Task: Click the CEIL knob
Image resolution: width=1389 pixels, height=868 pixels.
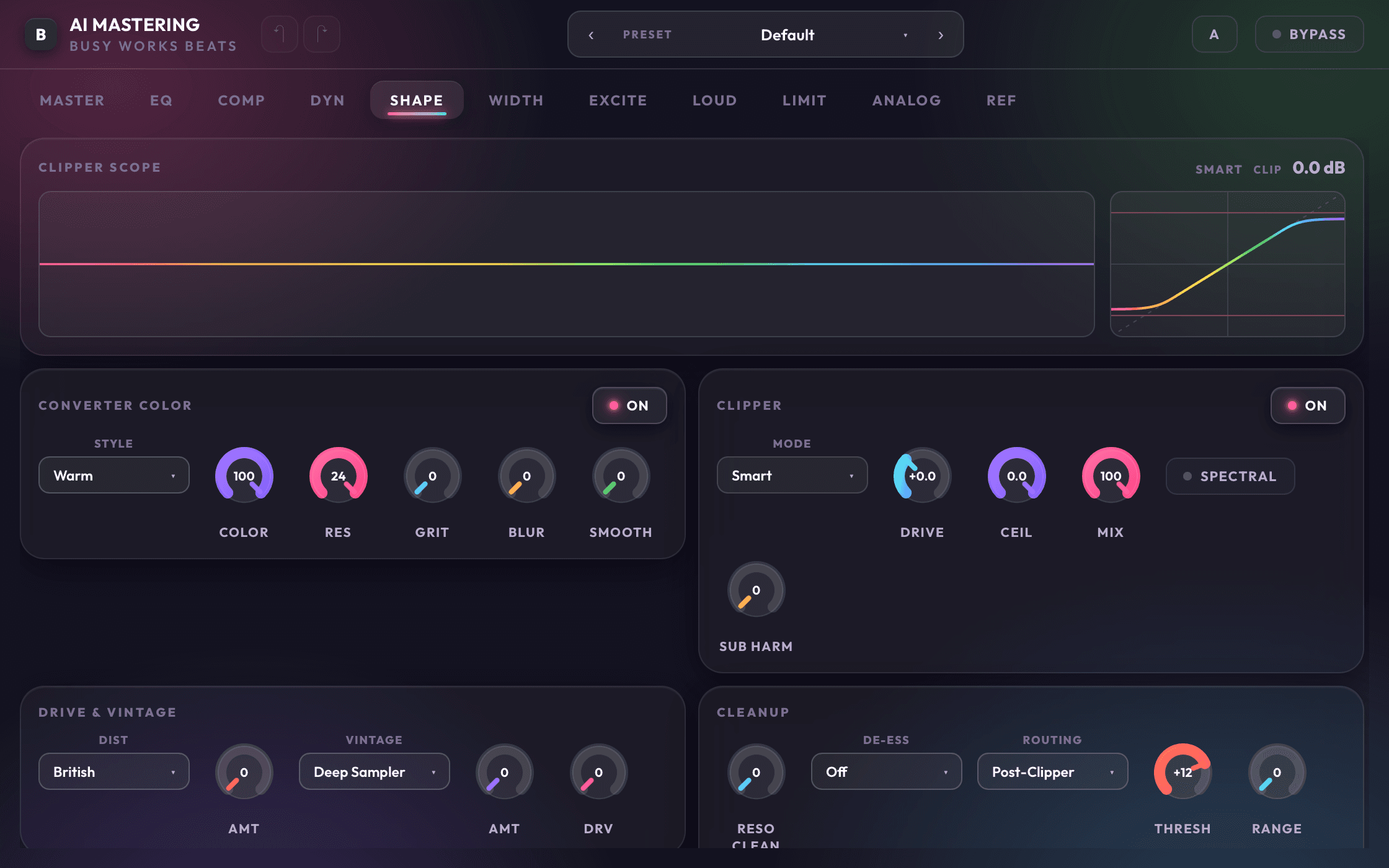Action: pos(1016,476)
